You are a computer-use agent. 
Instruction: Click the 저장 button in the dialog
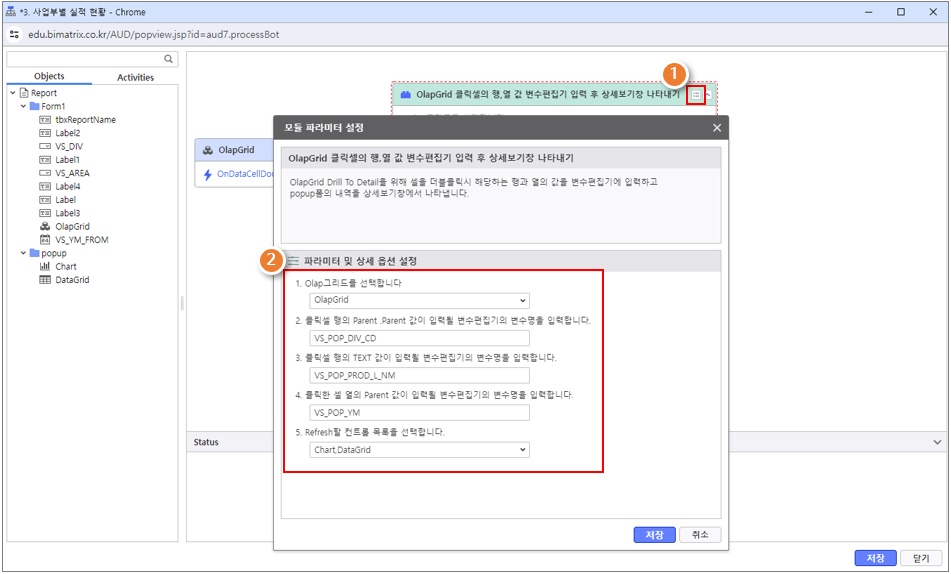click(x=654, y=535)
